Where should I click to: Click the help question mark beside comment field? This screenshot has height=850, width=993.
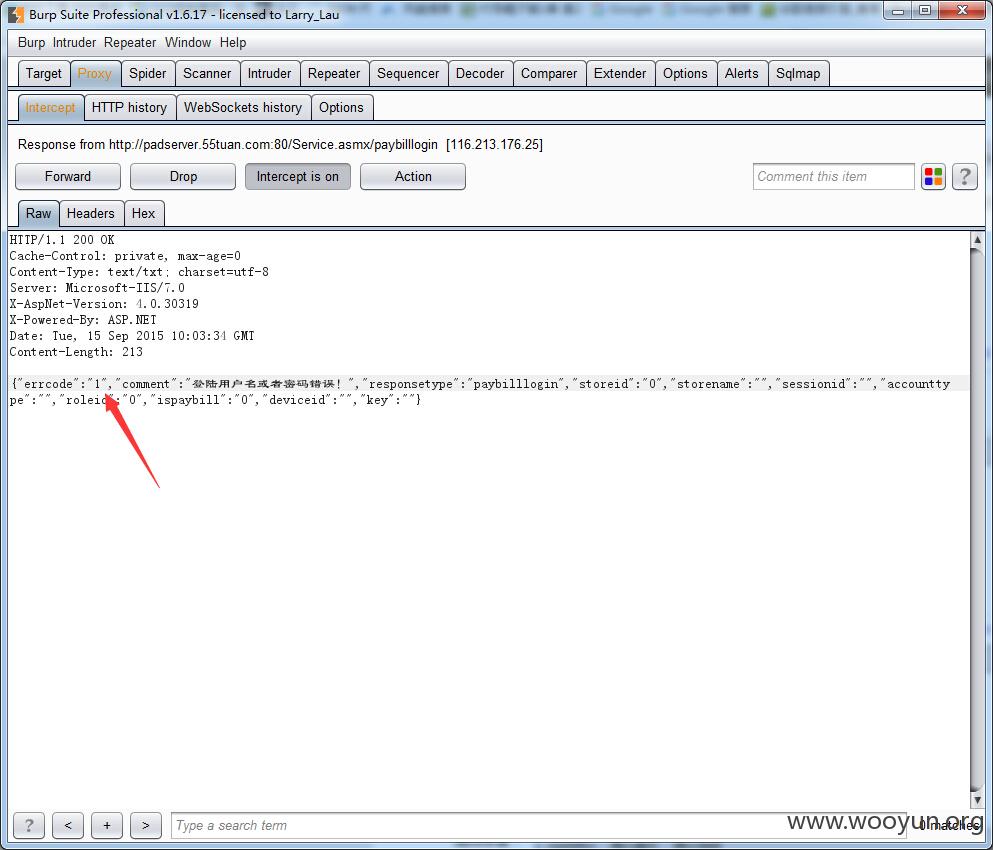tap(965, 177)
